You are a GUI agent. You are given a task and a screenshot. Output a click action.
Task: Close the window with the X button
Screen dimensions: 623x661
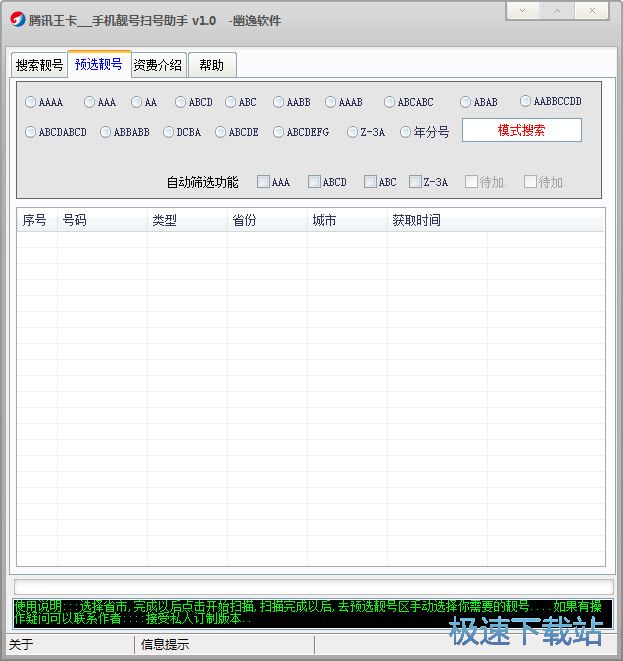[592, 11]
